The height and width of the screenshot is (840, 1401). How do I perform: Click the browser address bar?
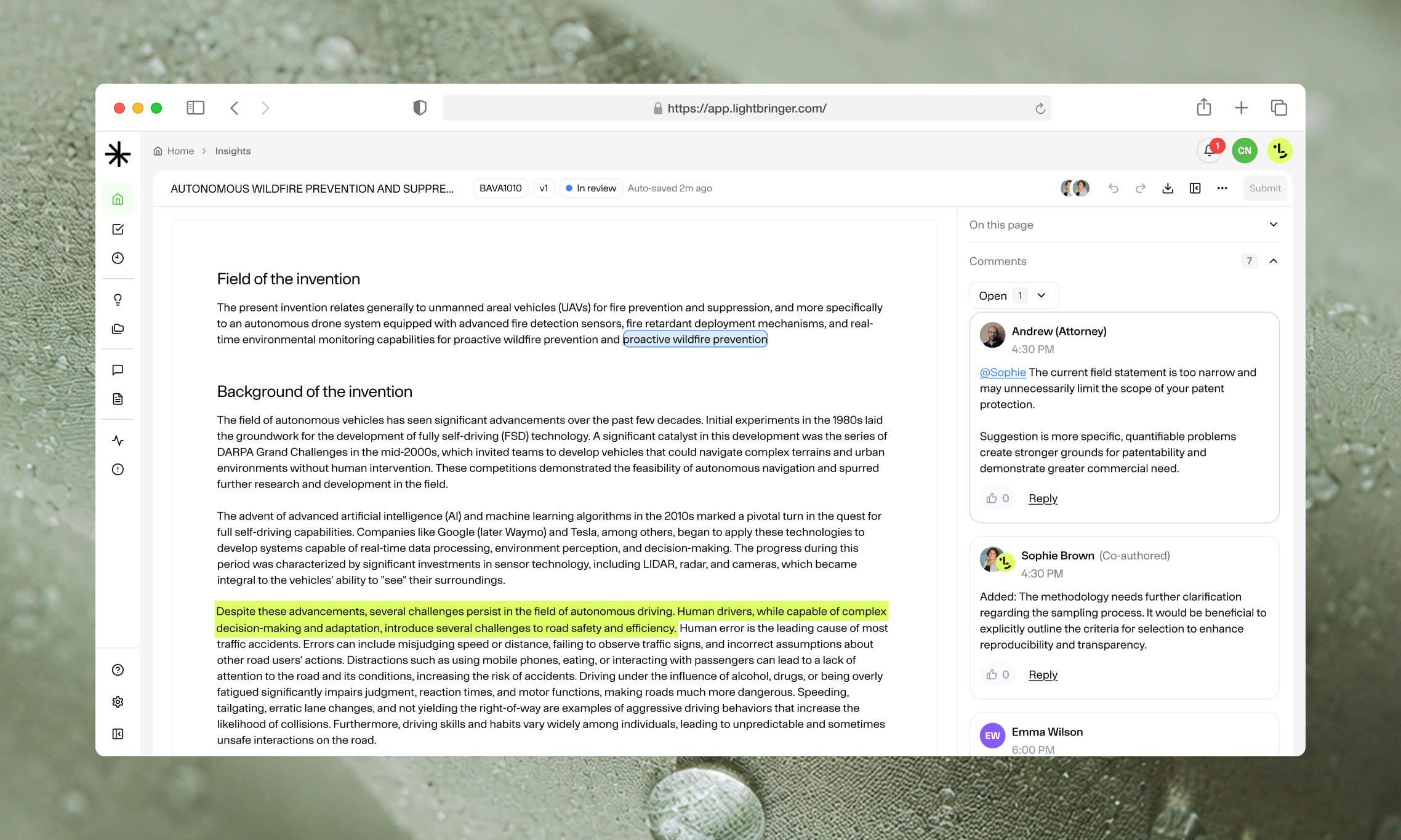pos(747,108)
